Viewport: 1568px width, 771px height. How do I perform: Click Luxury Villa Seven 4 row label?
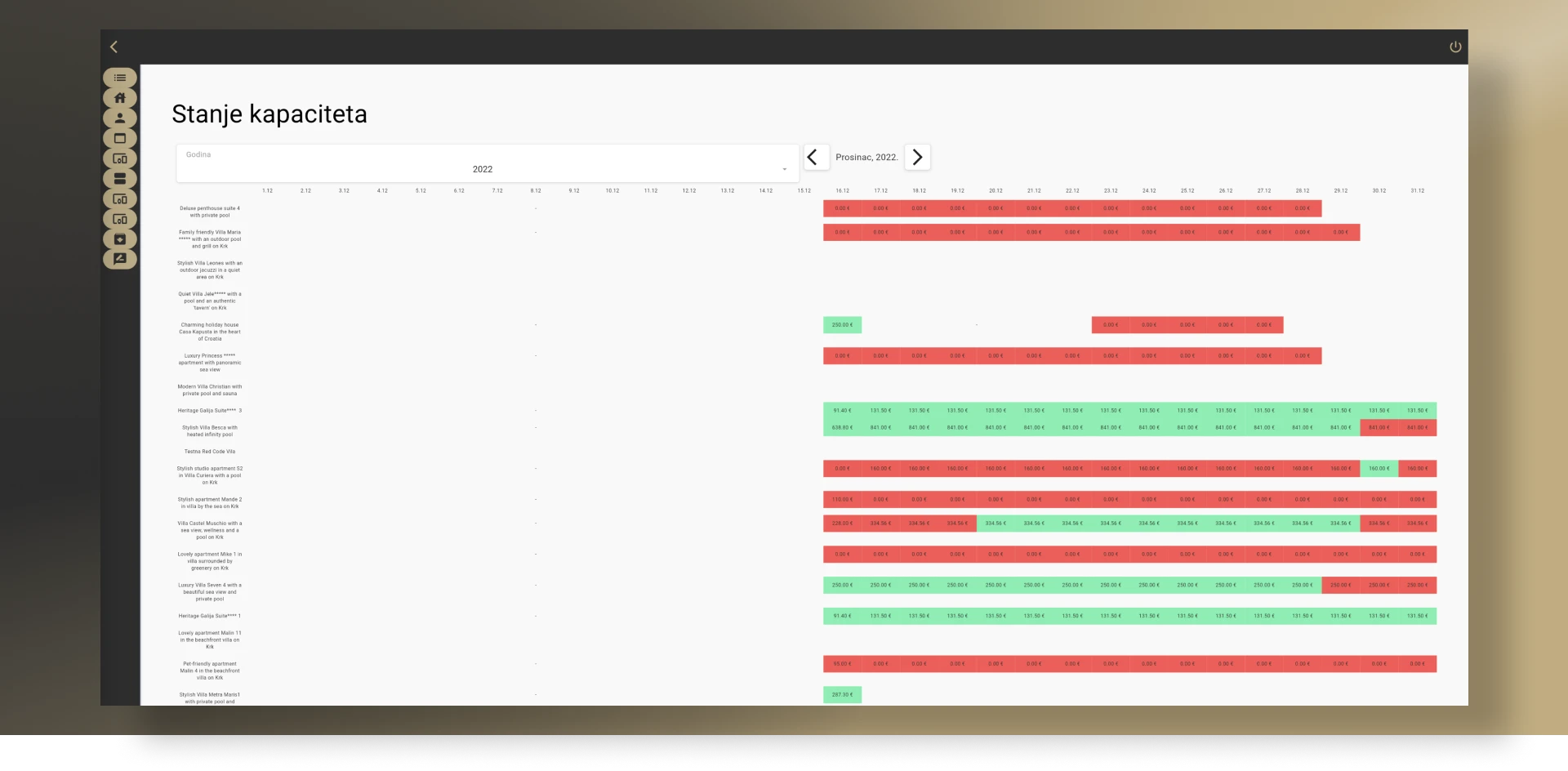coord(210,592)
